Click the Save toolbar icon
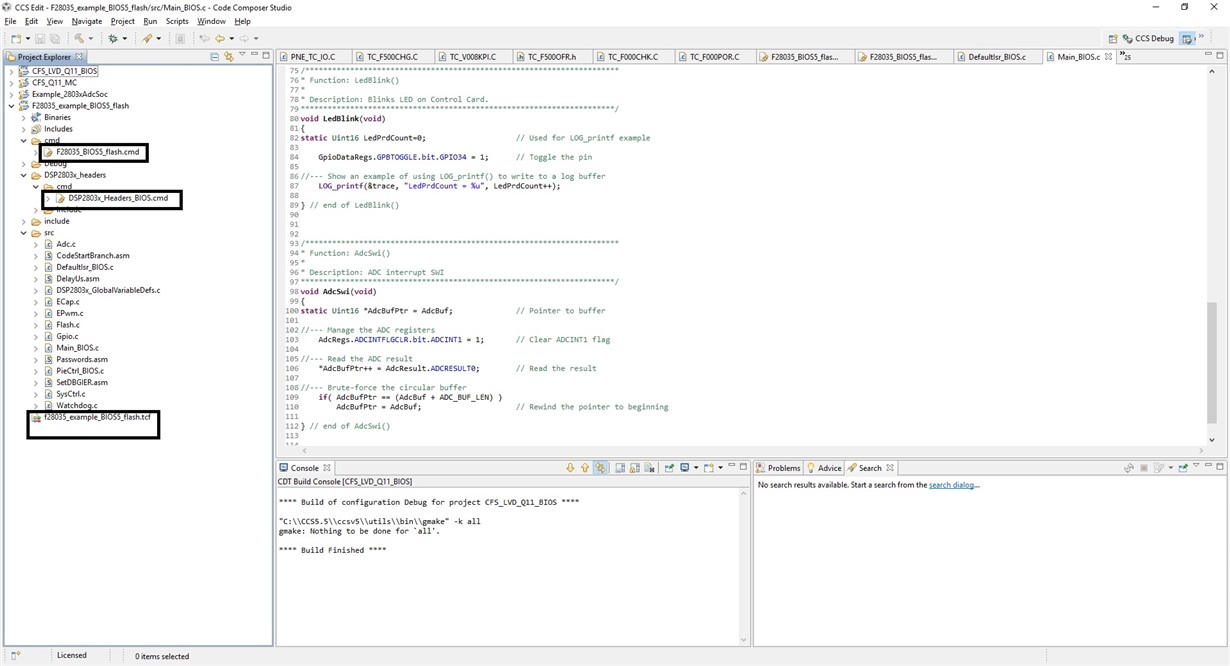 [x=40, y=39]
